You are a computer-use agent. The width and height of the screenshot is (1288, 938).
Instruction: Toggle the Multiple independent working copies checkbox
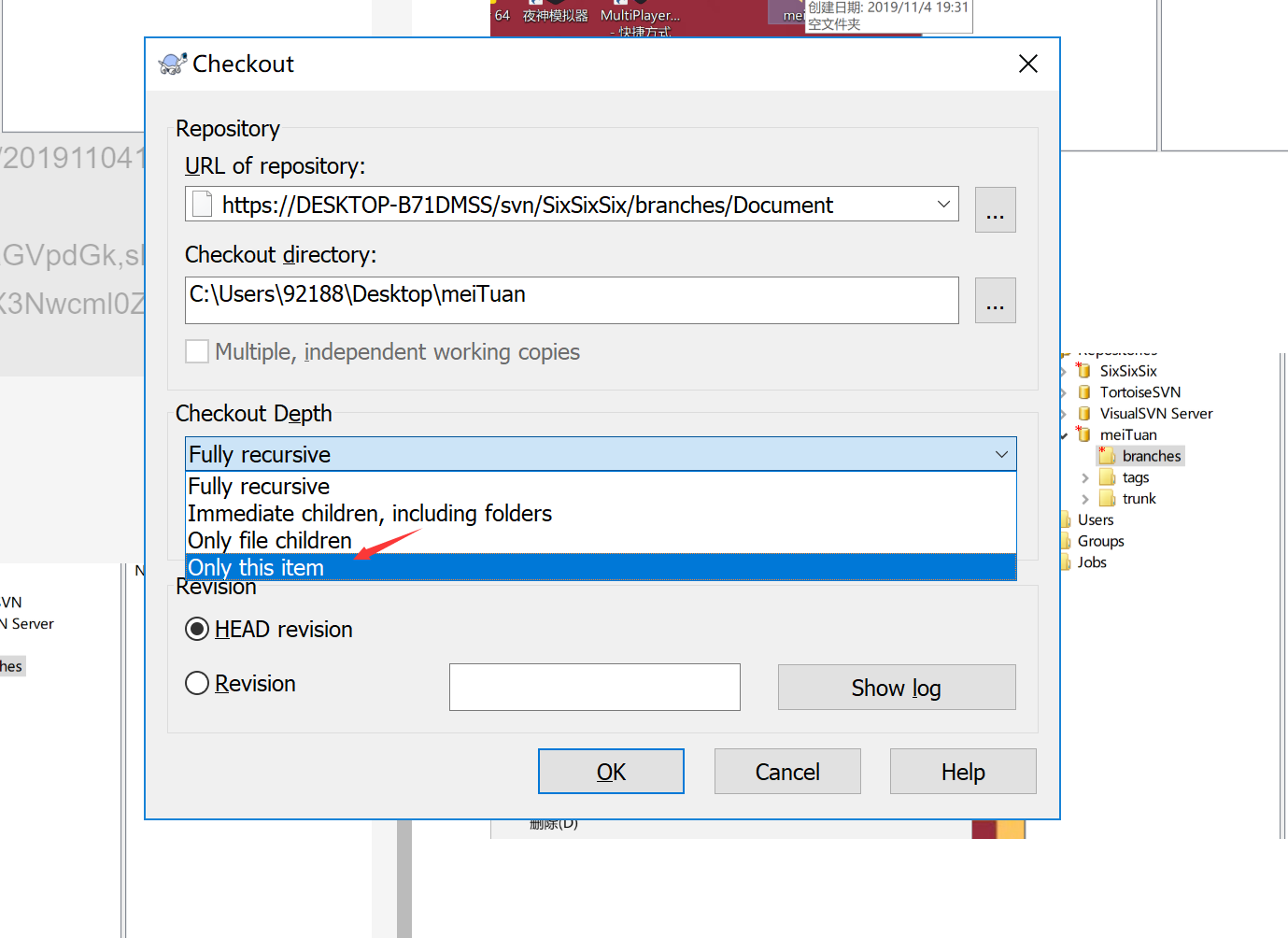point(197,351)
